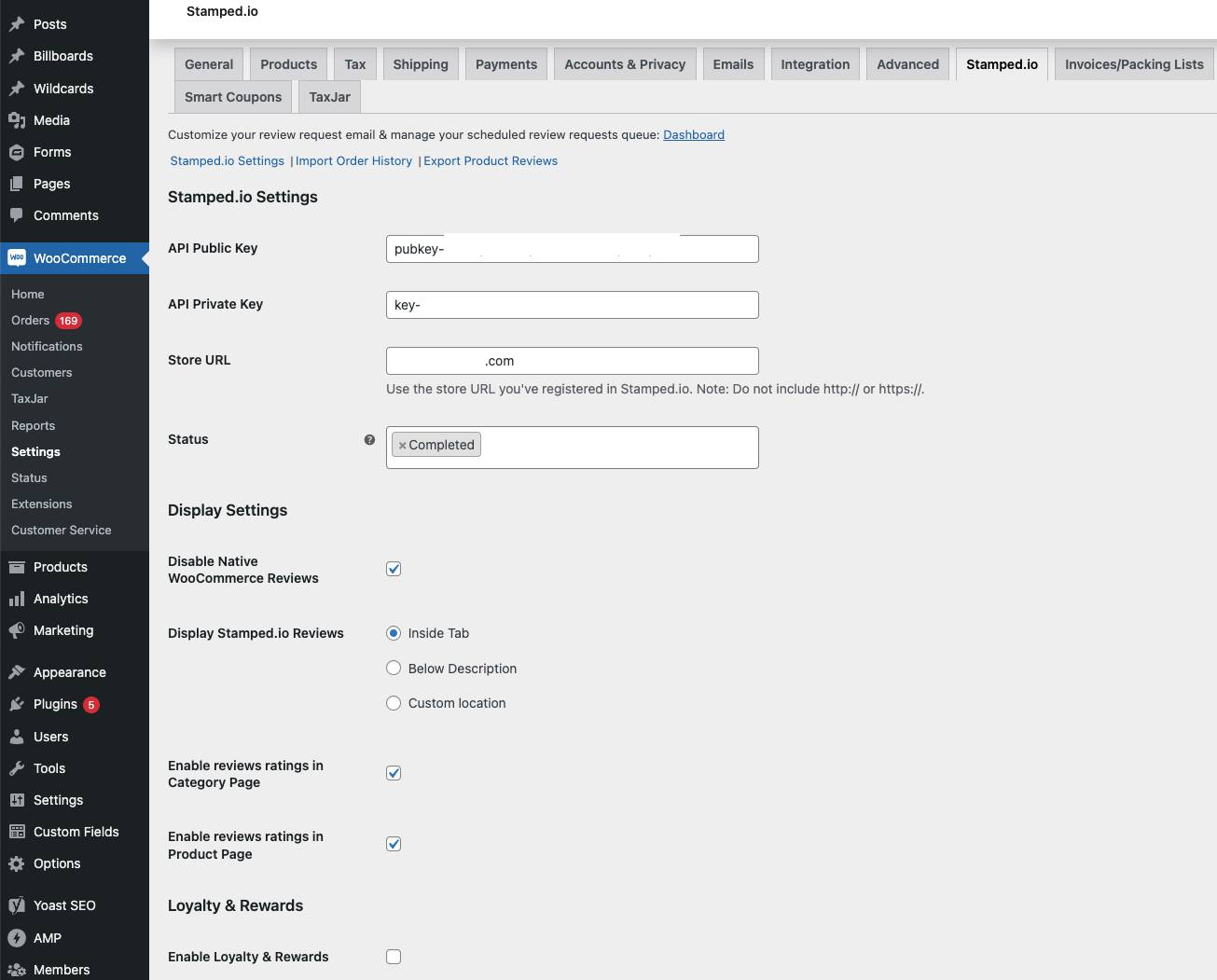Screen dimensions: 1217x980
Task: Open the Status selection field
Action: tap(606, 447)
